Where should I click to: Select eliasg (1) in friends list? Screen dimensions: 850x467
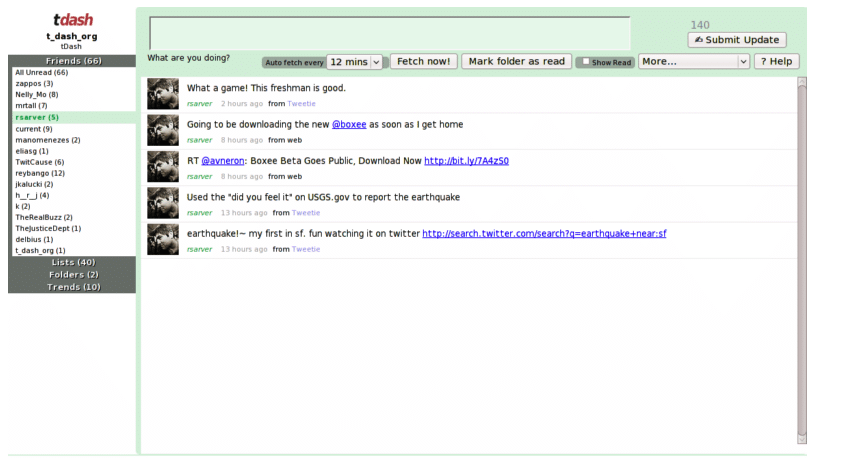click(32, 151)
